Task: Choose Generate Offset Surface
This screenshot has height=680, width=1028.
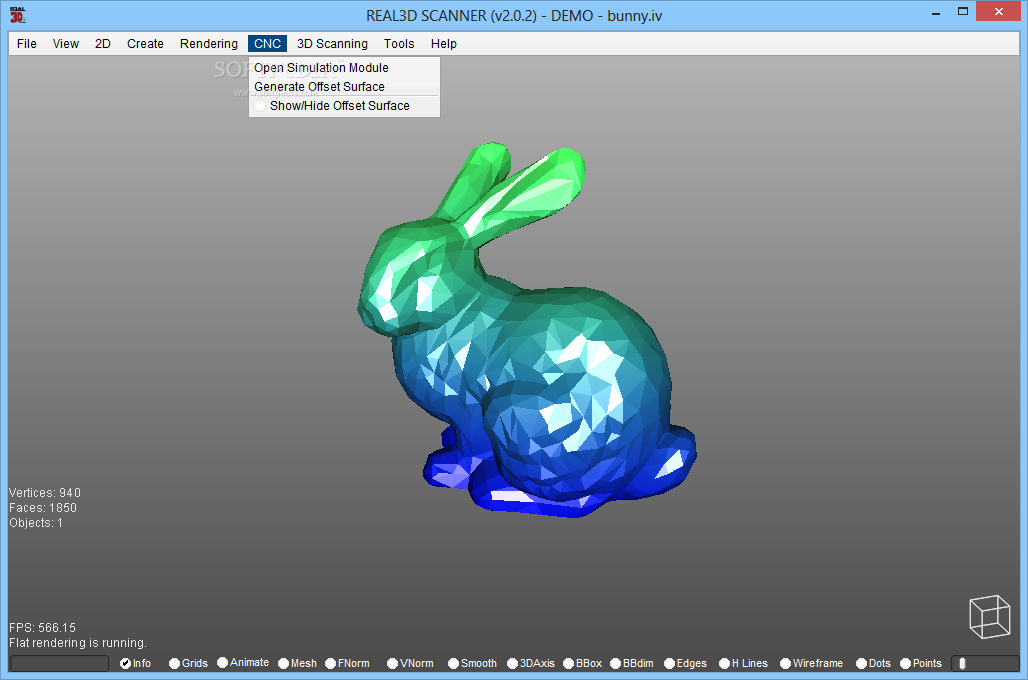Action: coord(344,87)
